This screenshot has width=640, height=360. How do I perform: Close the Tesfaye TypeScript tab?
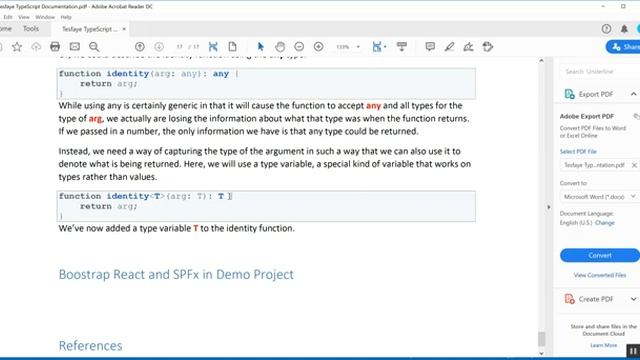(x=124, y=29)
